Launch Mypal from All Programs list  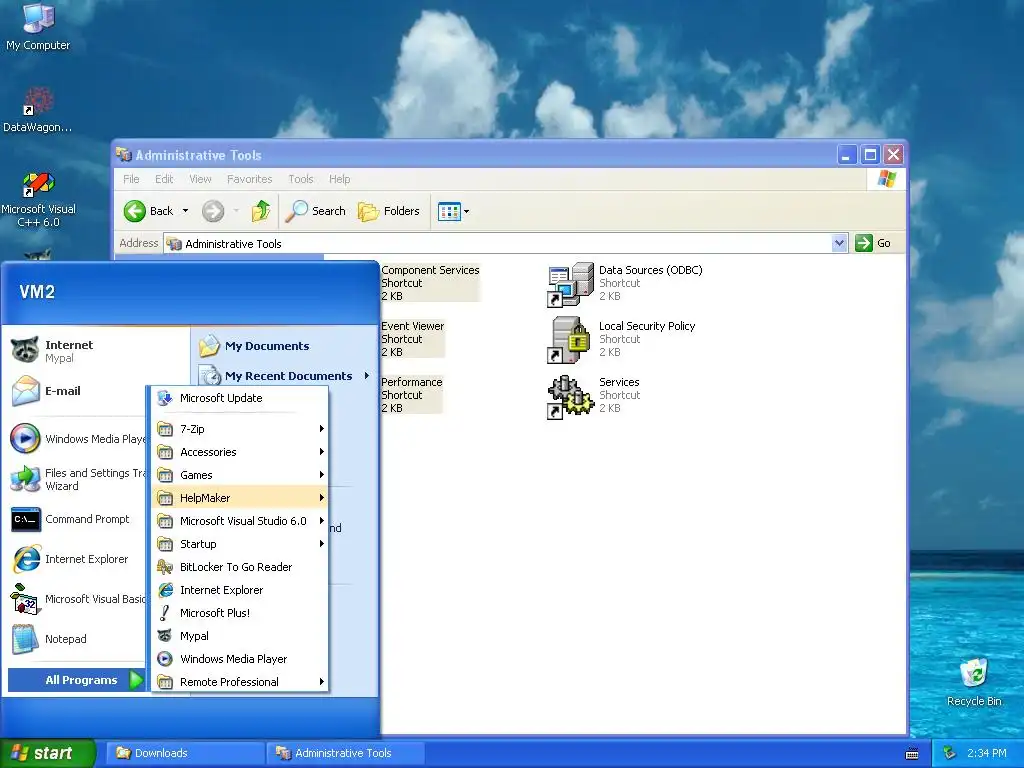click(240, 635)
